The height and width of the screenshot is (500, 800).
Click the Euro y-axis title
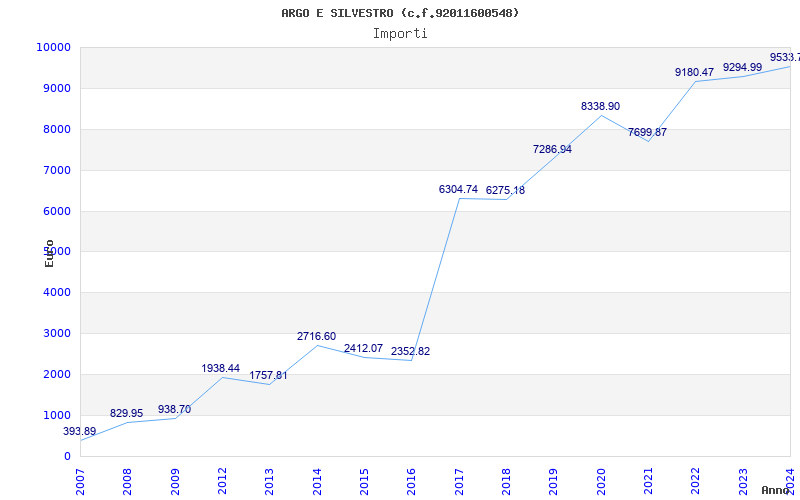pyautogui.click(x=49, y=252)
